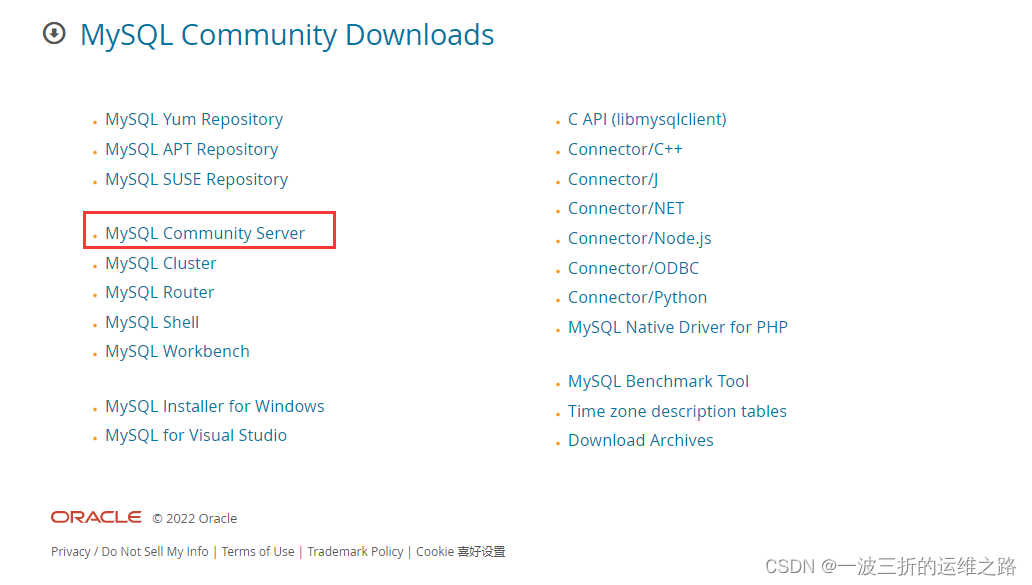The height and width of the screenshot is (585, 1032).
Task: Open Connector/Node.js link
Action: pos(640,238)
